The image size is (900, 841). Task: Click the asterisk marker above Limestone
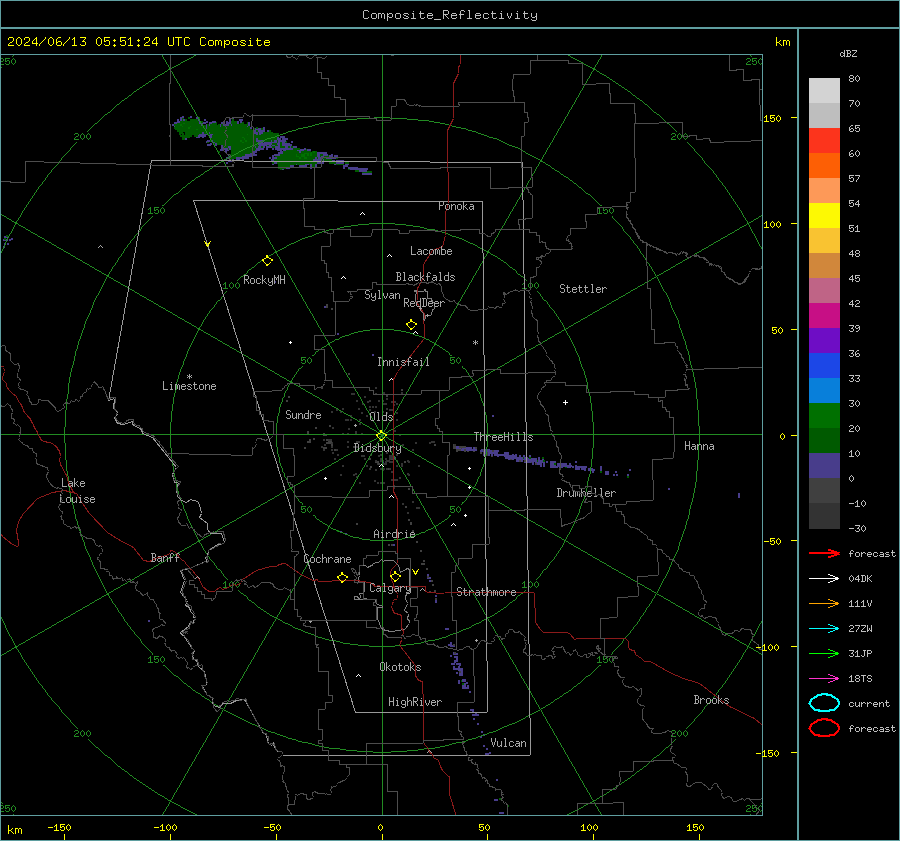point(189,377)
